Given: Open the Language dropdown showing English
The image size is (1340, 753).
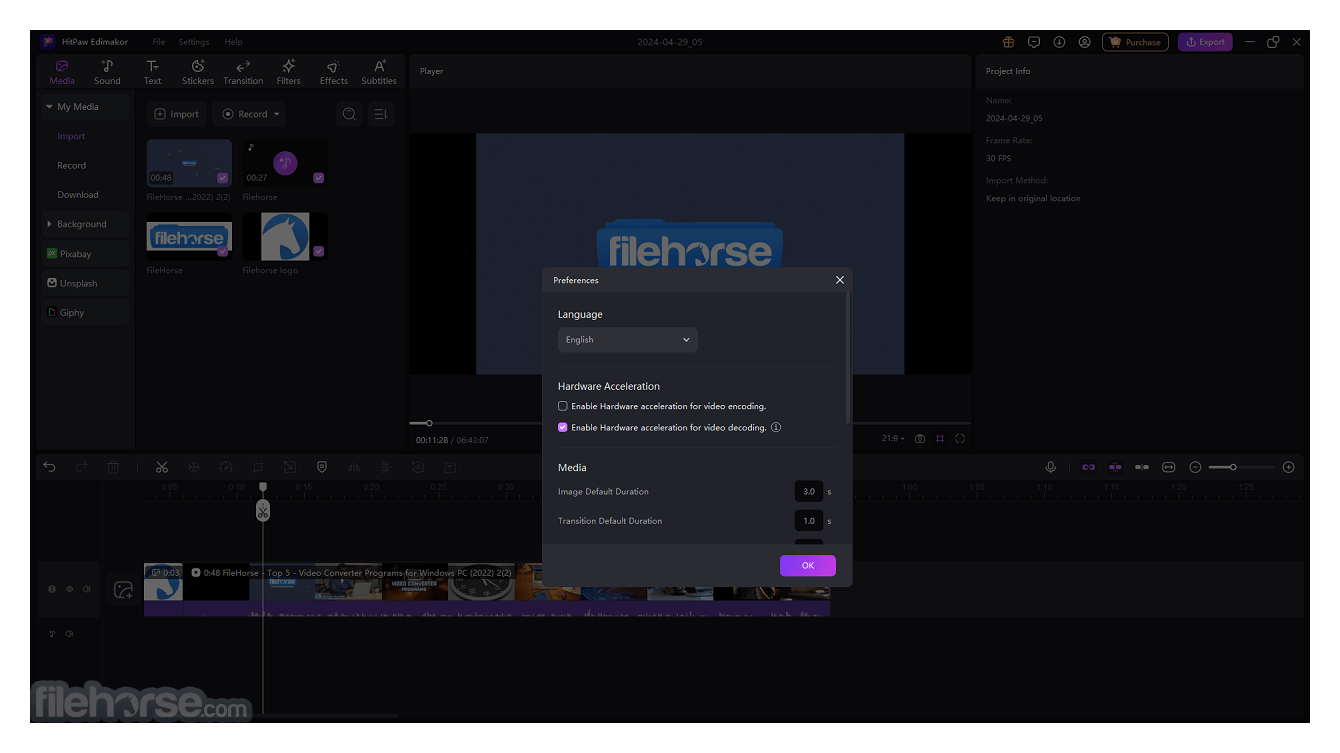Looking at the screenshot, I should [x=627, y=340].
